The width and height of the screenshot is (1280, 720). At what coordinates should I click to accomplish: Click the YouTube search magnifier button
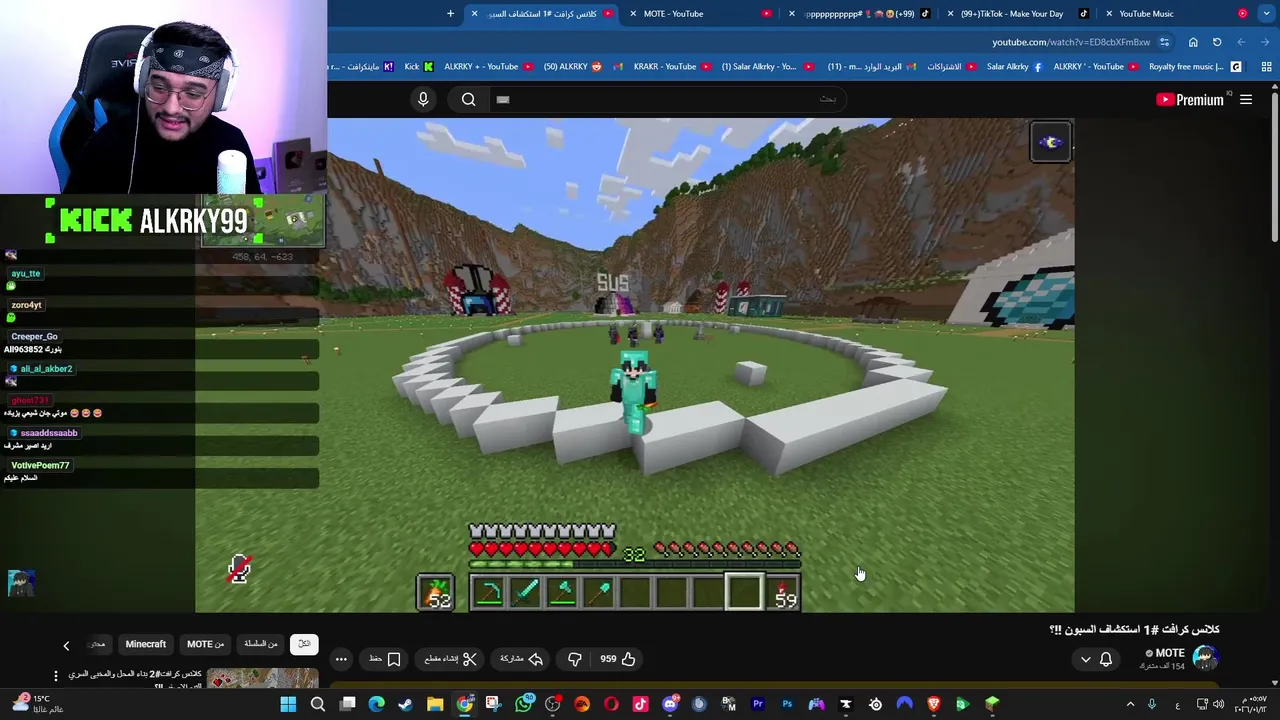(468, 99)
